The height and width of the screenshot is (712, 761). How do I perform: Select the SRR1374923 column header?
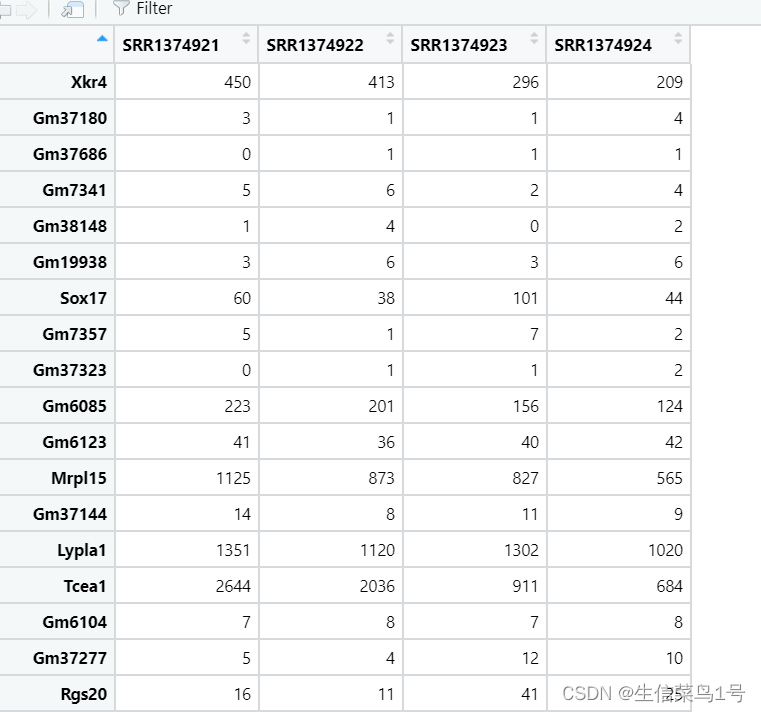coord(475,45)
